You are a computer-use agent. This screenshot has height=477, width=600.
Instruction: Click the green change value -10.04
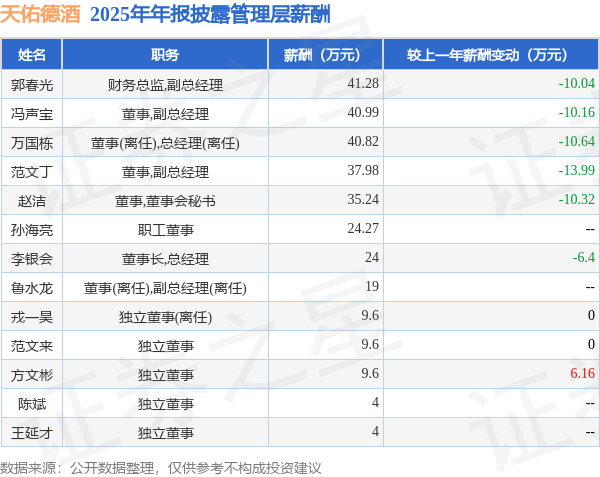click(577, 83)
